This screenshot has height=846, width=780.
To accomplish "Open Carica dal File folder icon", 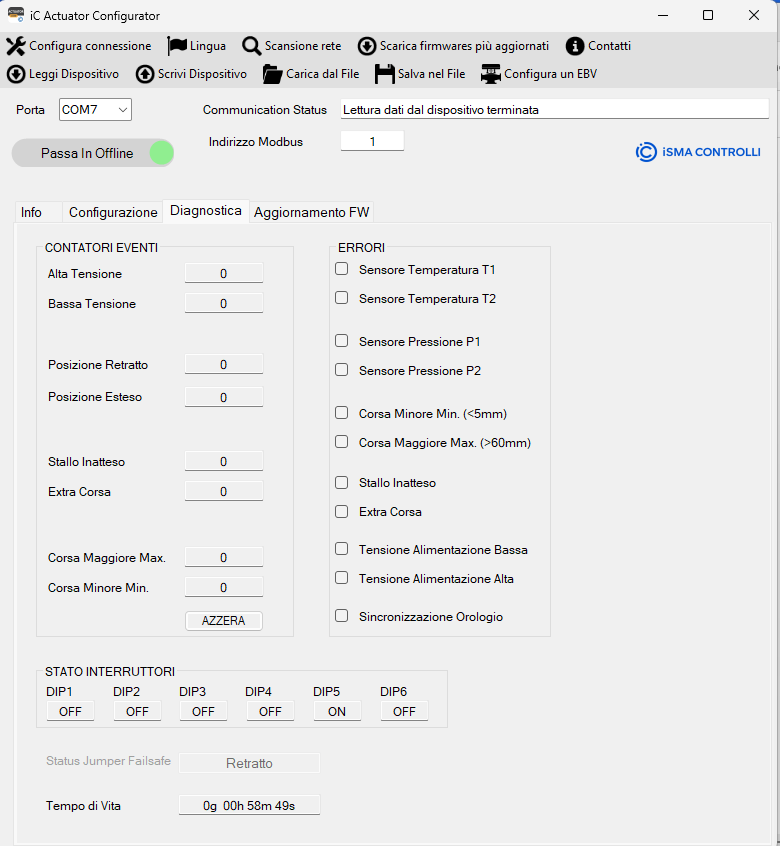I will [x=272, y=74].
